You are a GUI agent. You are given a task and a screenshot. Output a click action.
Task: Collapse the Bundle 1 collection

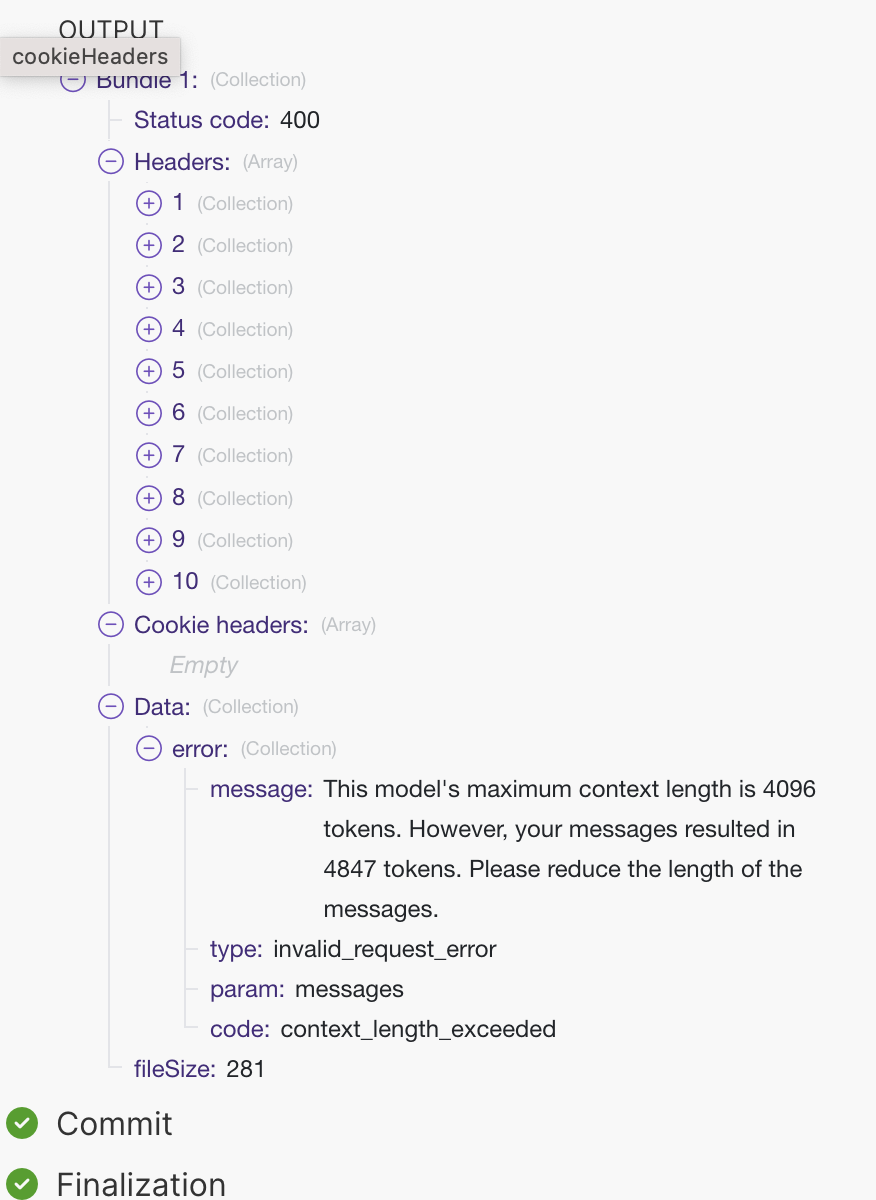pyautogui.click(x=73, y=81)
